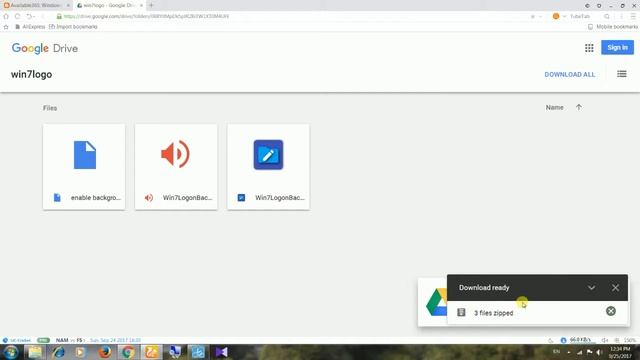Open the blue pencil icon of the Win7LogonBac... file
Image resolution: width=640 pixels, height=360 pixels.
point(268,155)
